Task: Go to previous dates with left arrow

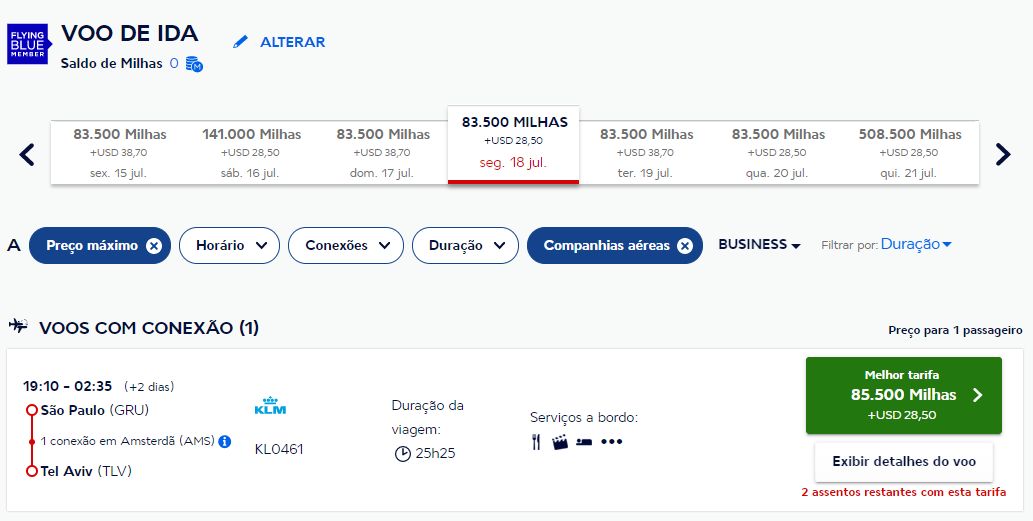Action: tap(27, 154)
